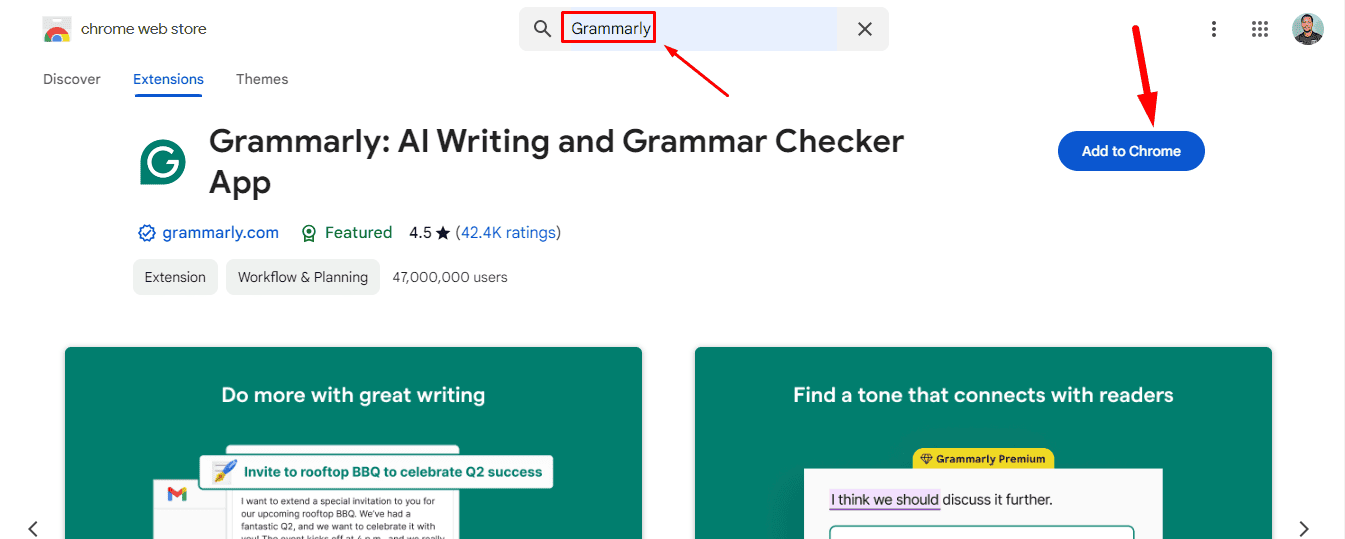
Task: Click the Extension category chip
Action: pos(175,277)
